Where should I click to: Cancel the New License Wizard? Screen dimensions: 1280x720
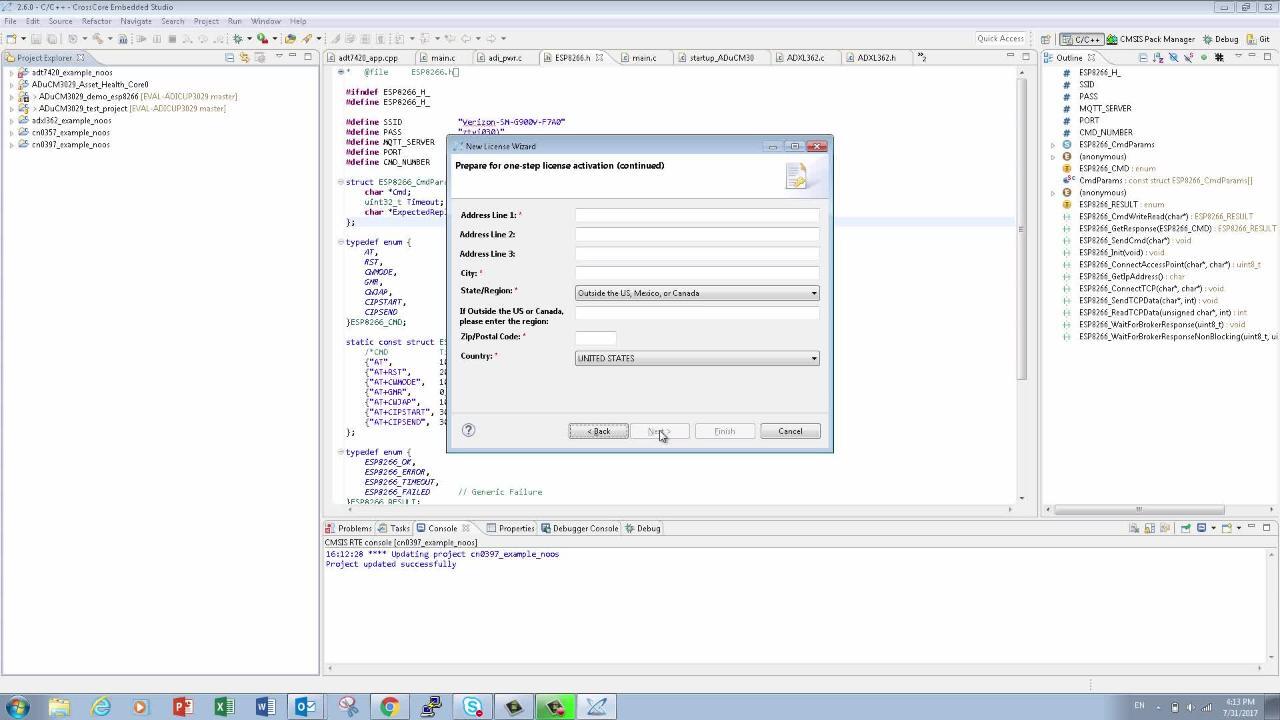coord(790,431)
